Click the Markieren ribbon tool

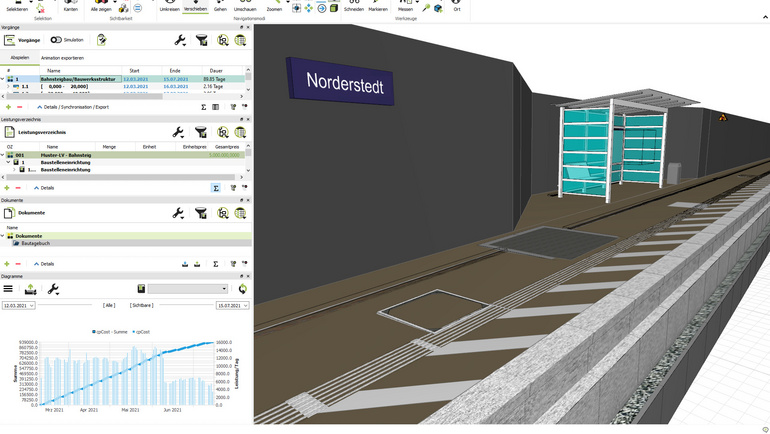pyautogui.click(x=378, y=6)
